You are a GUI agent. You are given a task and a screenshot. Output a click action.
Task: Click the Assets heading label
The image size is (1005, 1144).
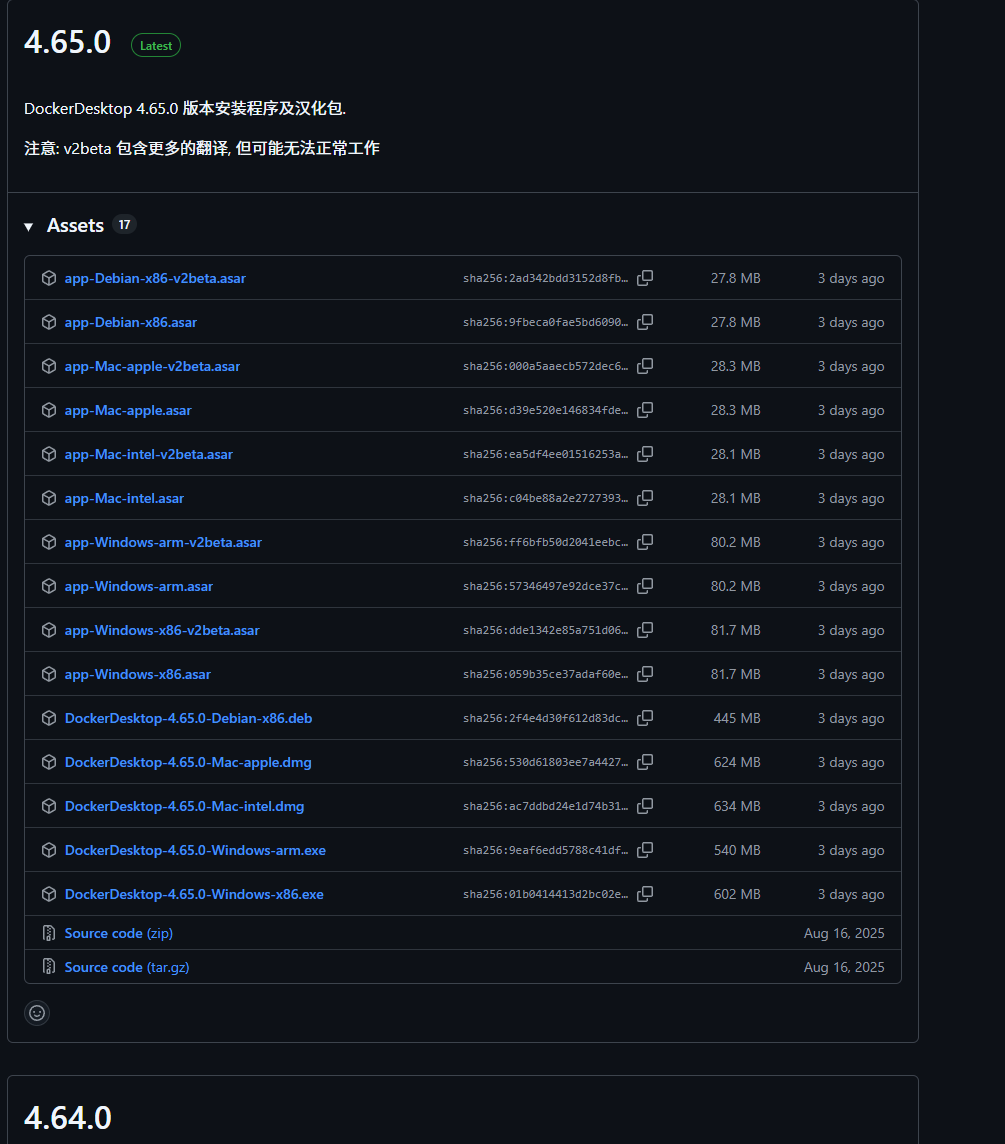point(75,226)
